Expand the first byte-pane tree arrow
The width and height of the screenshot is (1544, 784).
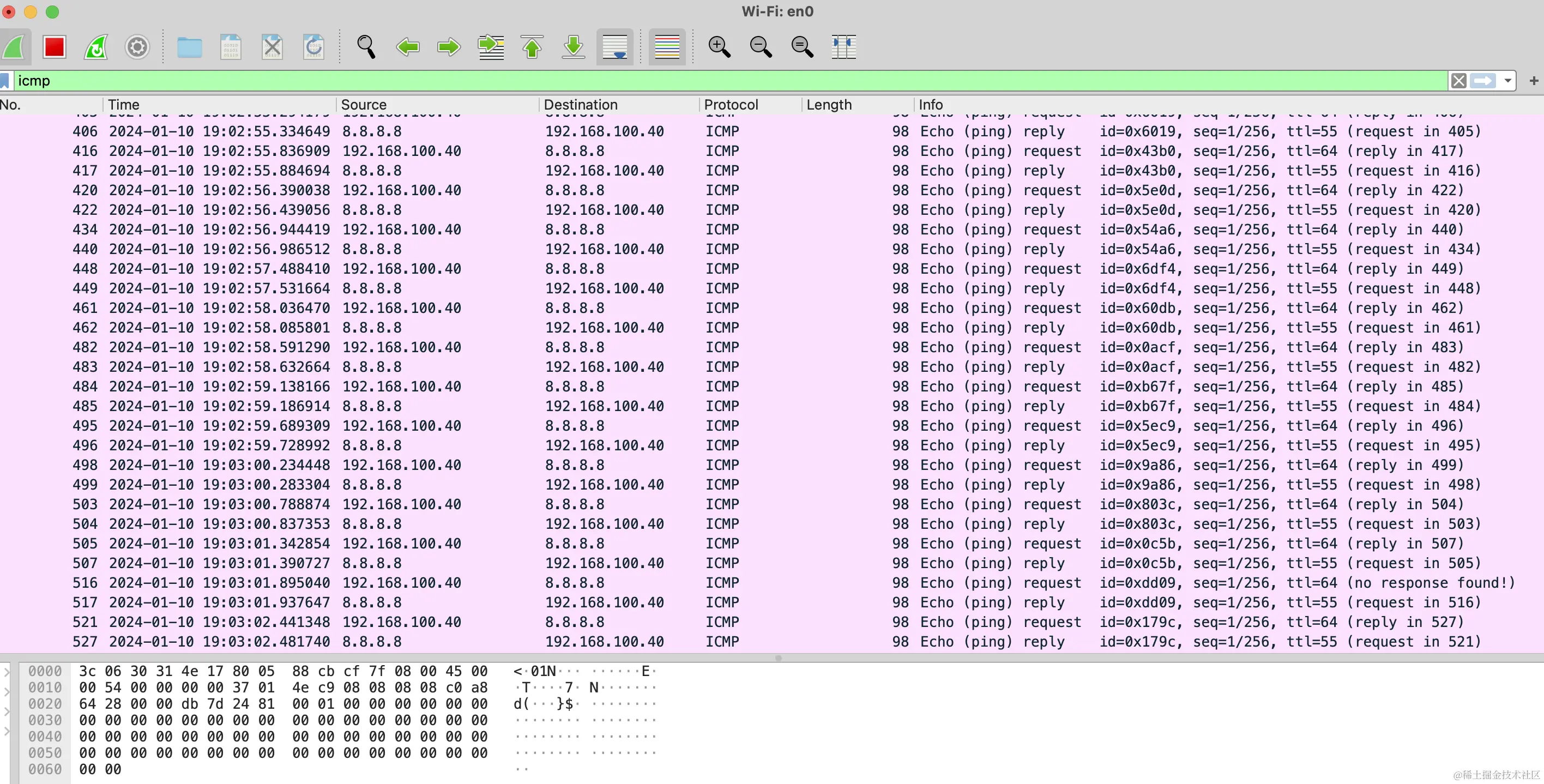click(x=7, y=672)
